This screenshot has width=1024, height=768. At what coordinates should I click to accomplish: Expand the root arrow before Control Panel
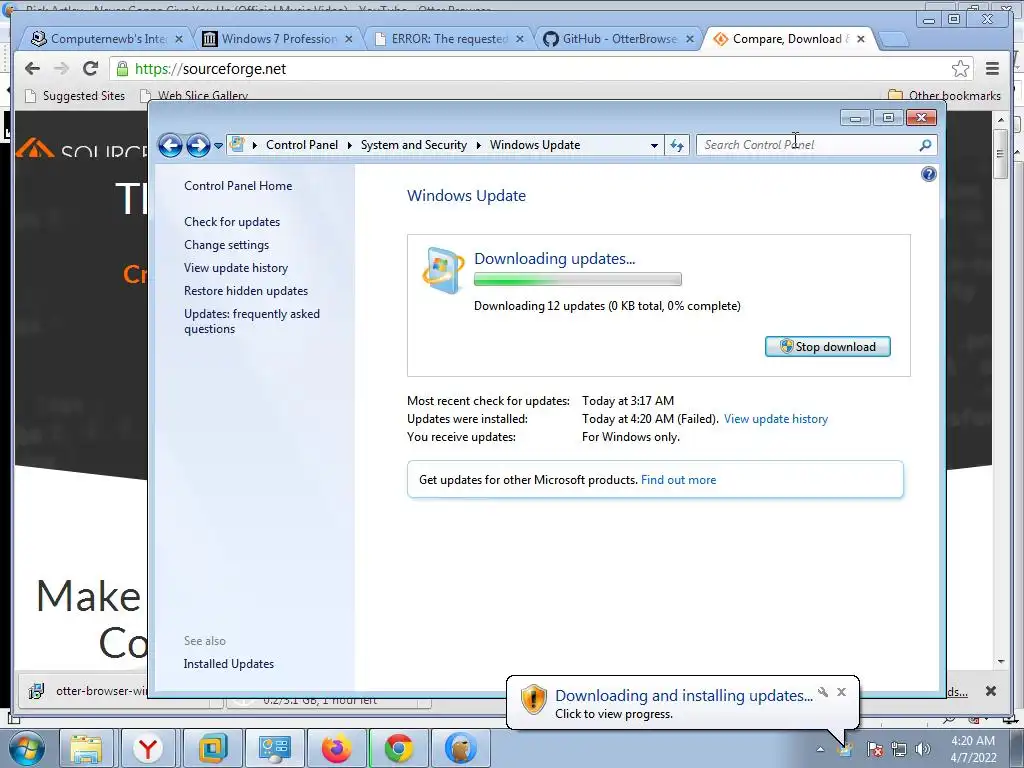pos(255,145)
